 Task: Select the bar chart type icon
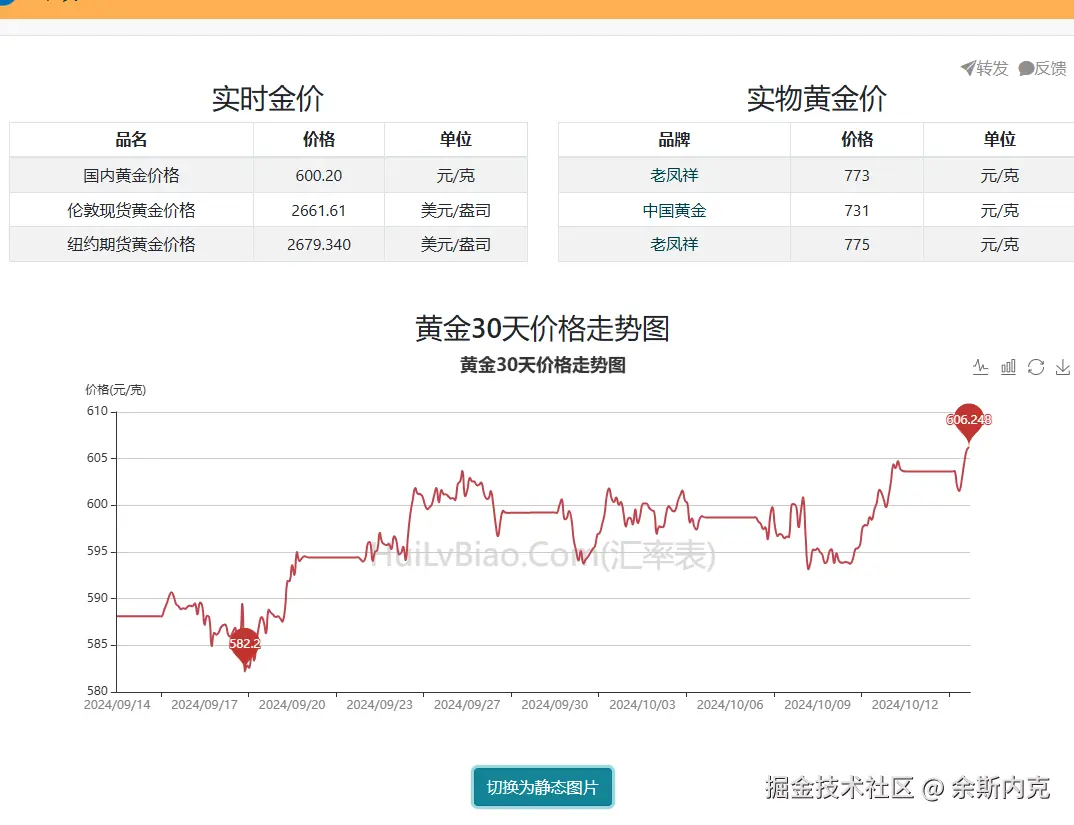(1008, 366)
